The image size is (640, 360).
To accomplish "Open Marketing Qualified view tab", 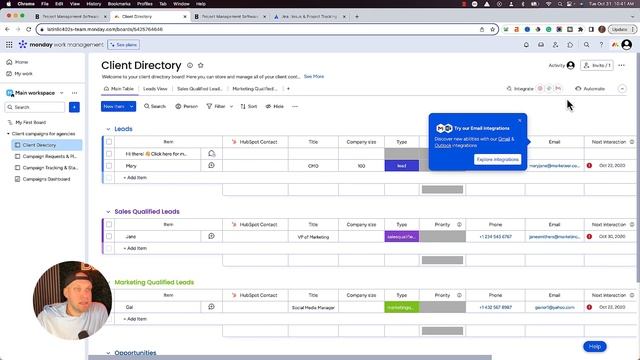I will coord(255,89).
